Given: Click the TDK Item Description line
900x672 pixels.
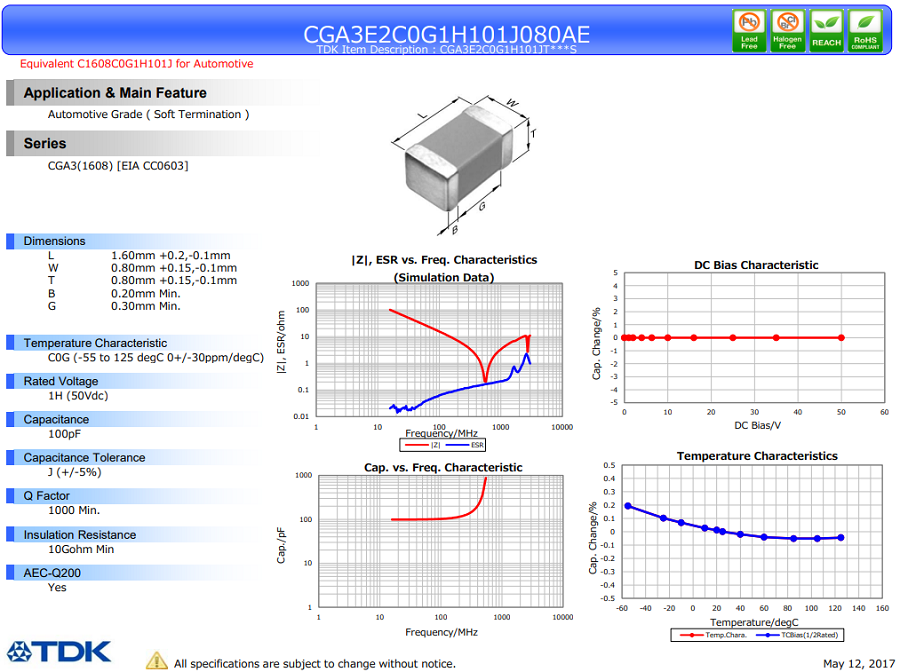Looking at the screenshot, I should point(446,49).
